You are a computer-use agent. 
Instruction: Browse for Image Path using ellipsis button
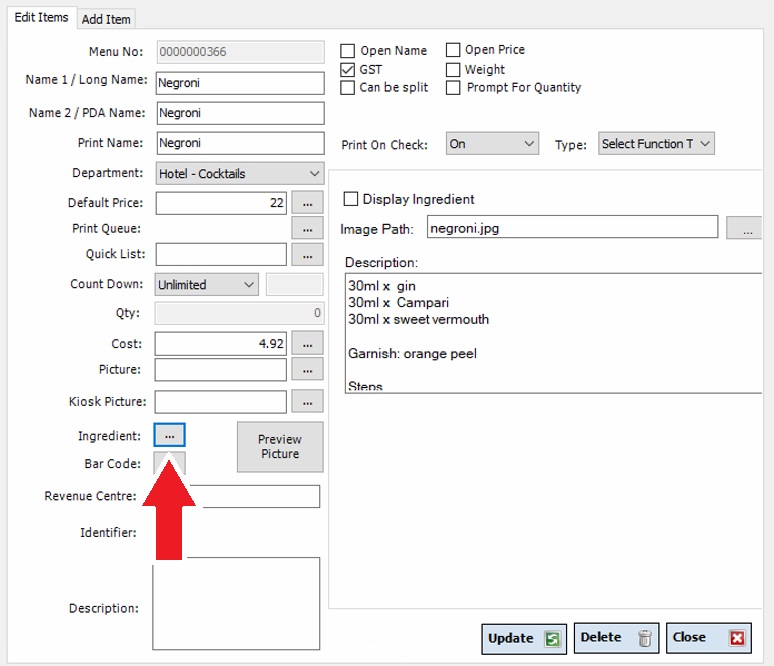pos(744,229)
